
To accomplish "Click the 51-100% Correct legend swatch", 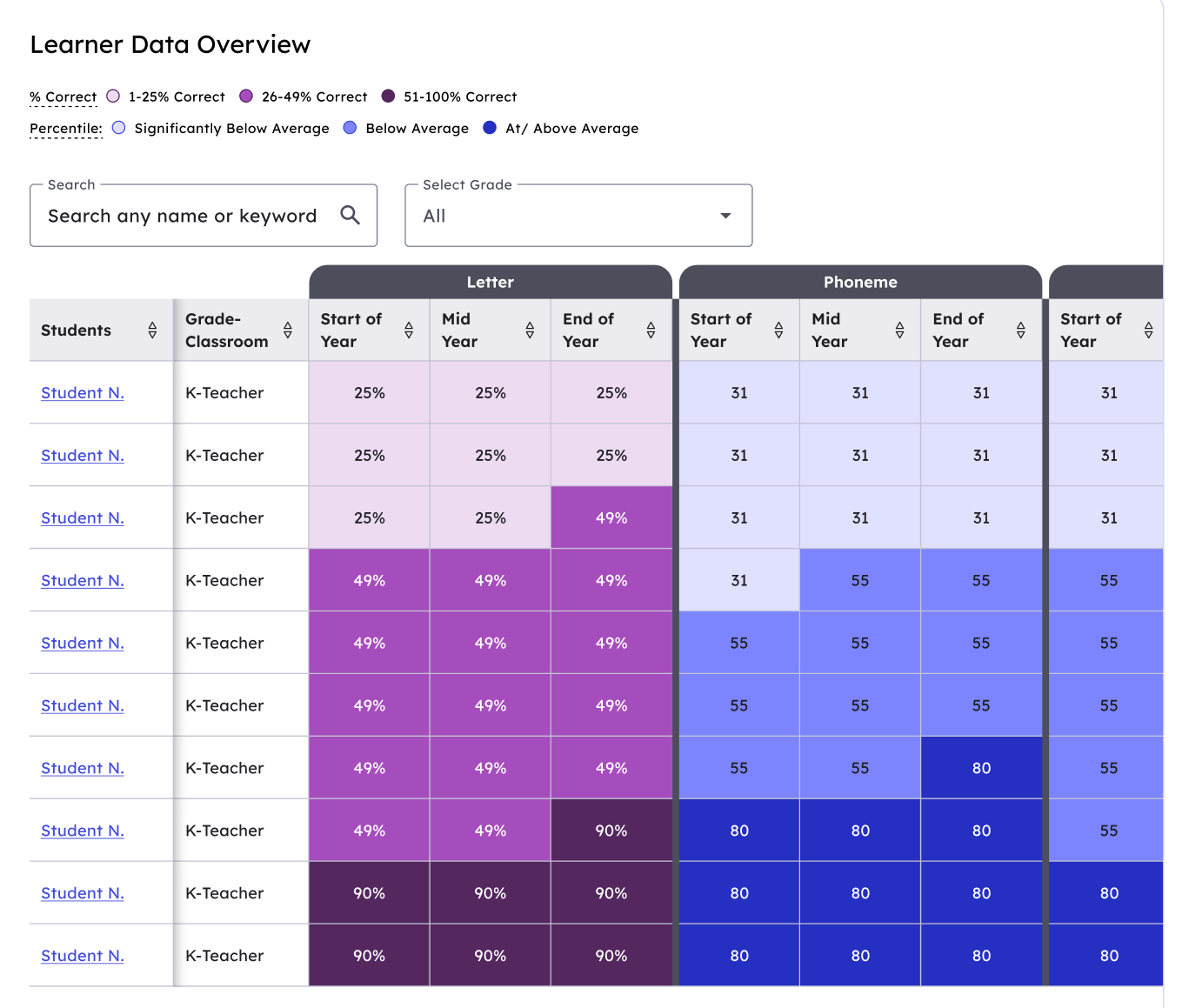I will click(388, 97).
